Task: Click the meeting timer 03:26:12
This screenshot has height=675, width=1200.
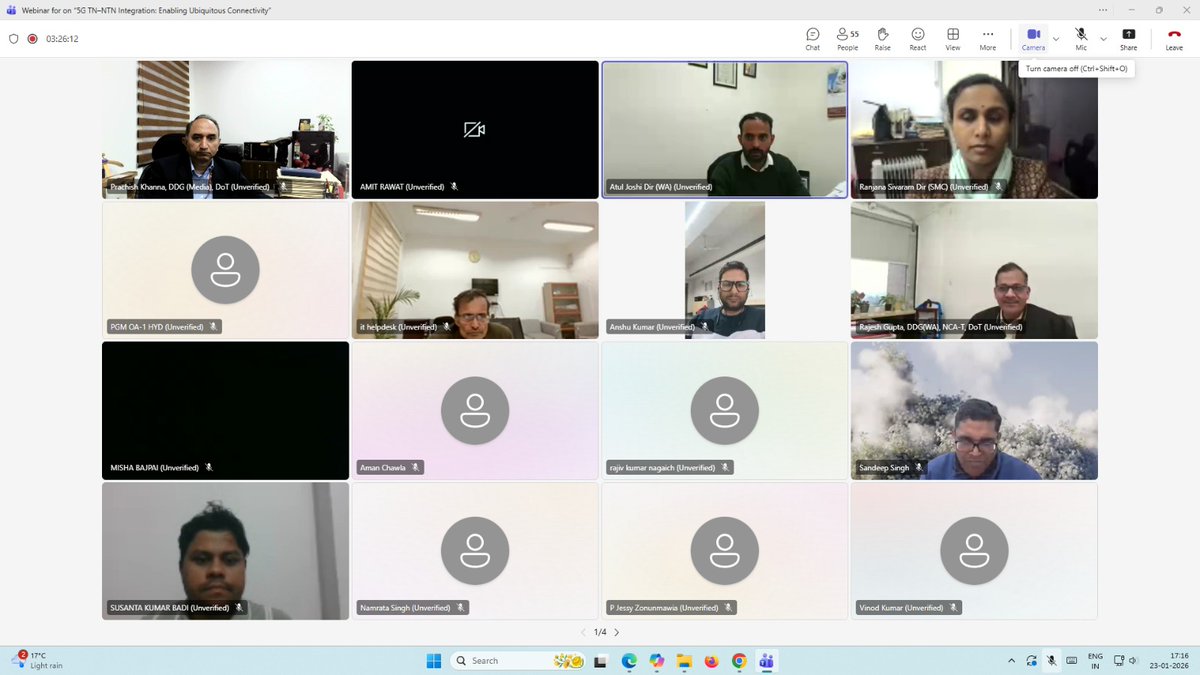Action: (x=62, y=39)
